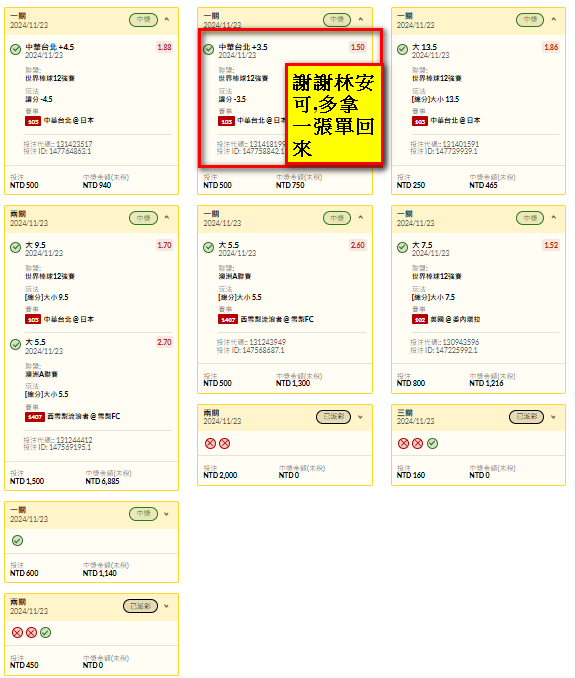Click first red X in NTD 2,000 card
Screen dimensions: 576x678
[x=210, y=443]
